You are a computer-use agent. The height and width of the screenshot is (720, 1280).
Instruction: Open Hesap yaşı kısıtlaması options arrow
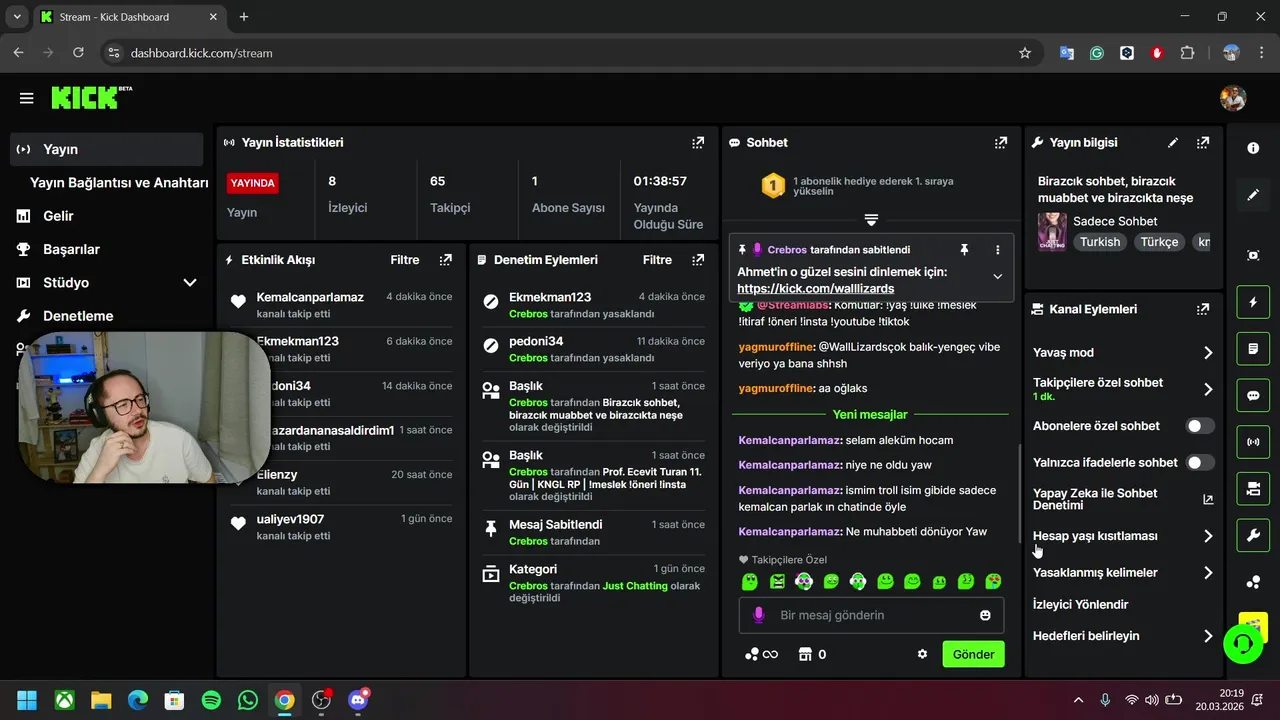[1208, 536]
